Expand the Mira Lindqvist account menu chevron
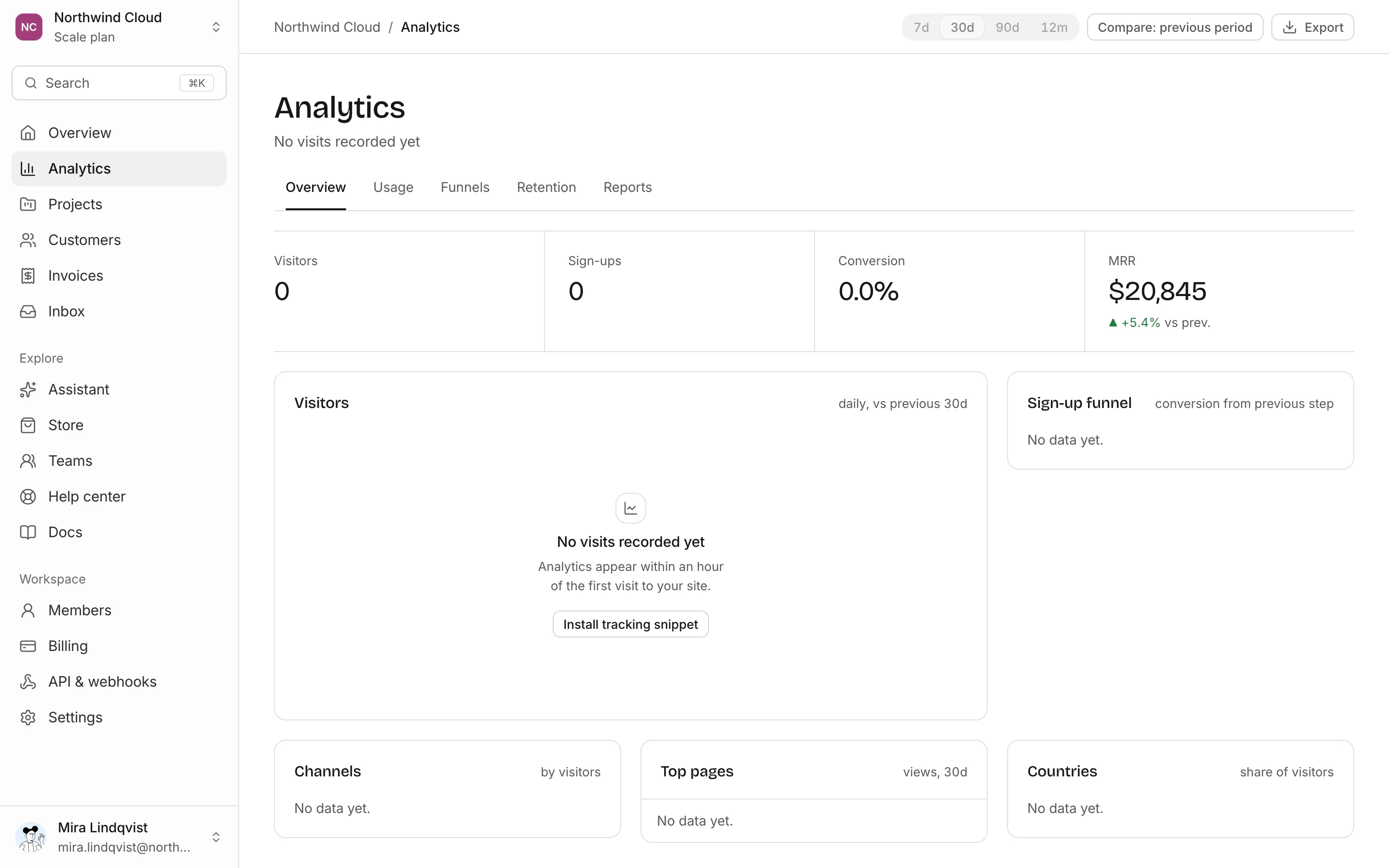Screen dimensions: 1389x868 (216, 837)
